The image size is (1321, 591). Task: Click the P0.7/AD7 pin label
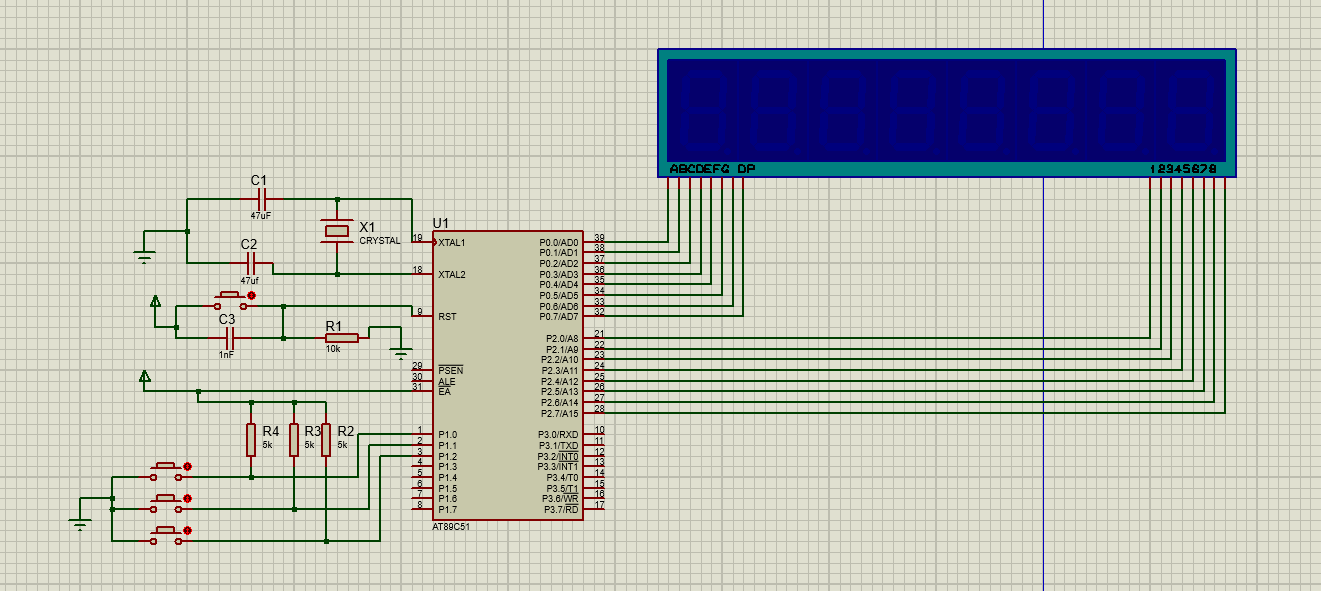[x=558, y=316]
